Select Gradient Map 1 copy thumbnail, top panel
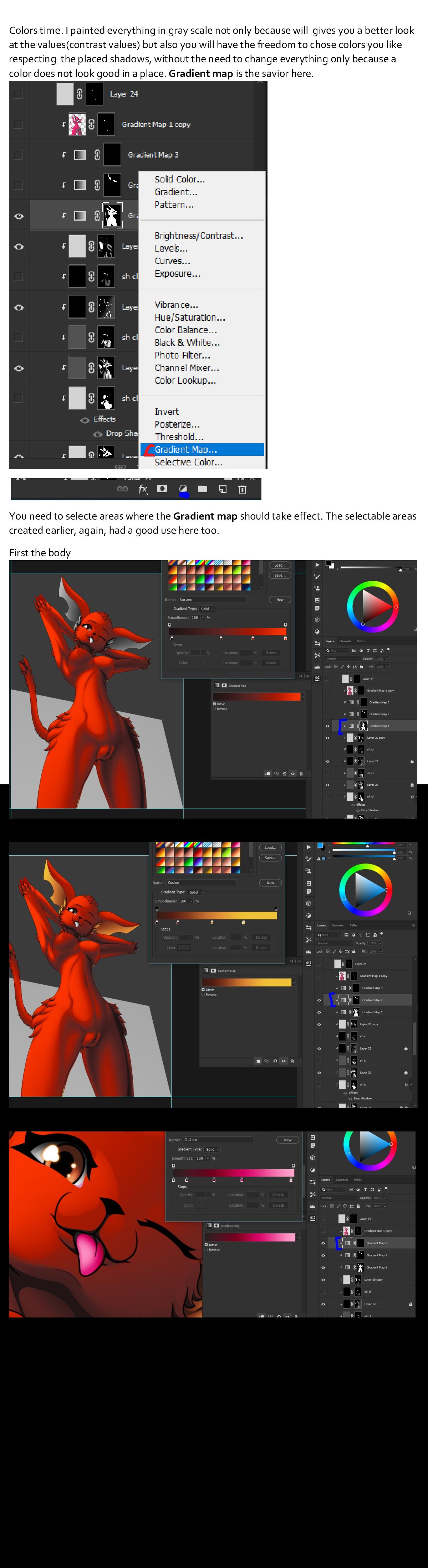This screenshot has width=428, height=1568. (77, 124)
